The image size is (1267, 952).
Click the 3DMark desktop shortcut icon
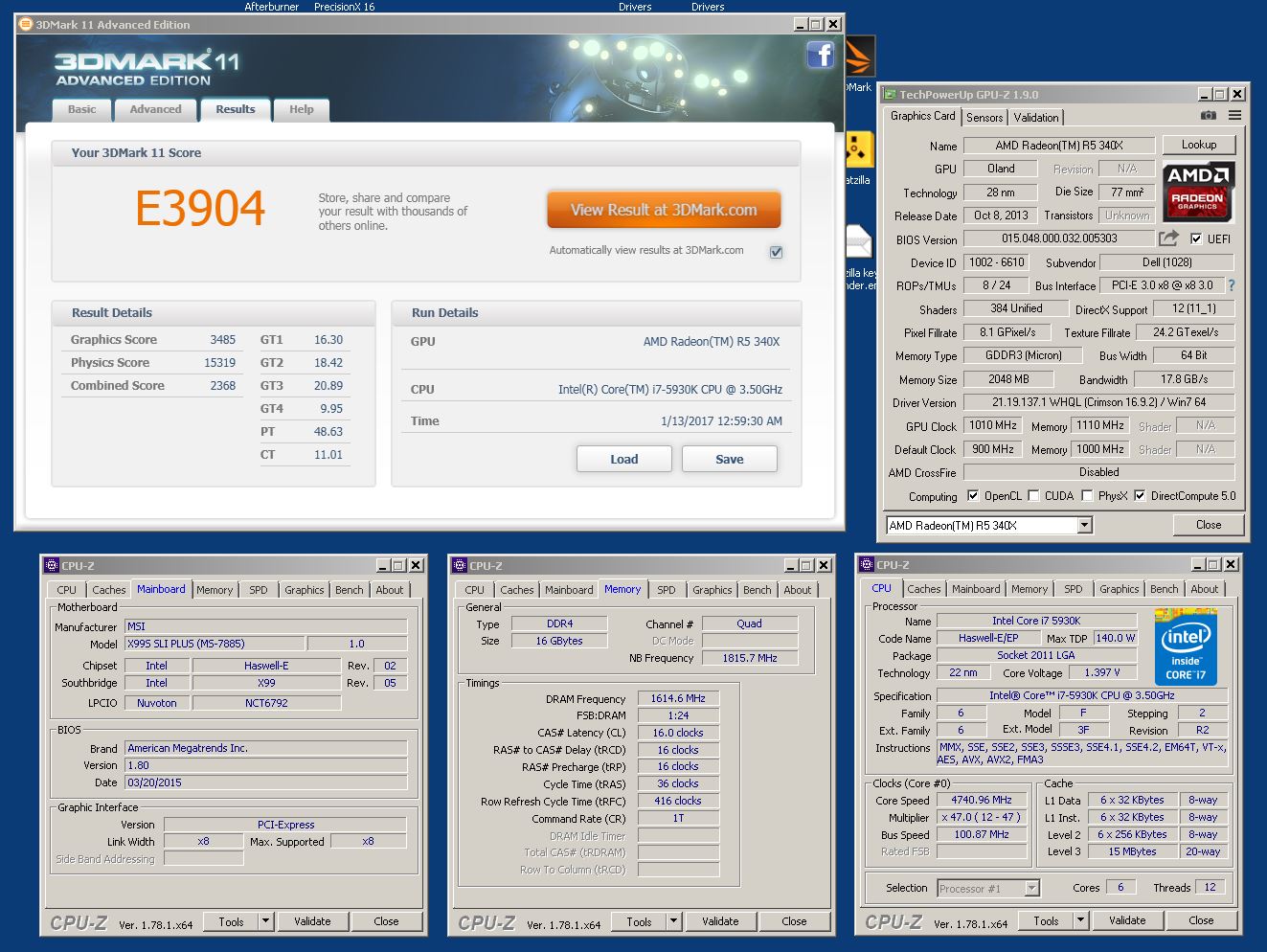[x=859, y=57]
